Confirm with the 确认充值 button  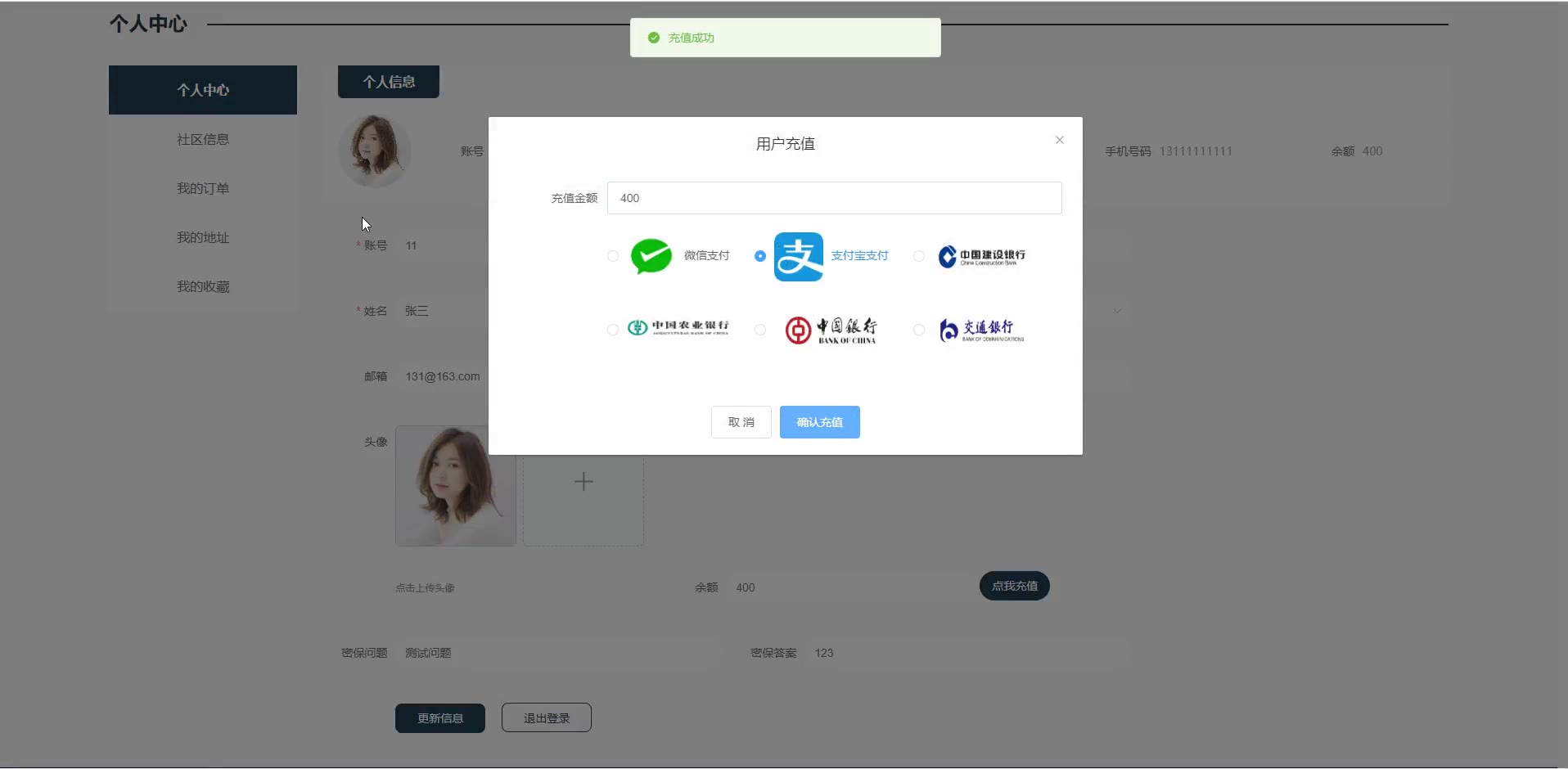click(x=820, y=422)
